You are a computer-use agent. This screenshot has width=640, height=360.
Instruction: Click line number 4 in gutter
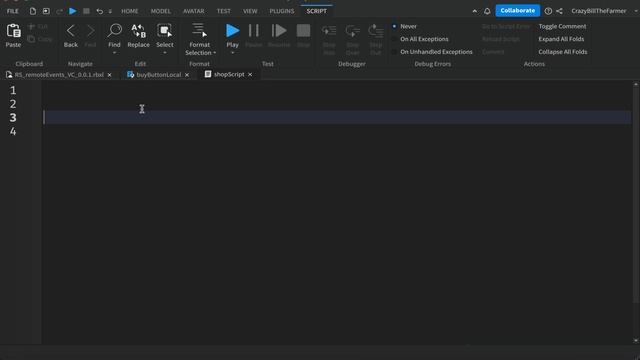pyautogui.click(x=13, y=131)
